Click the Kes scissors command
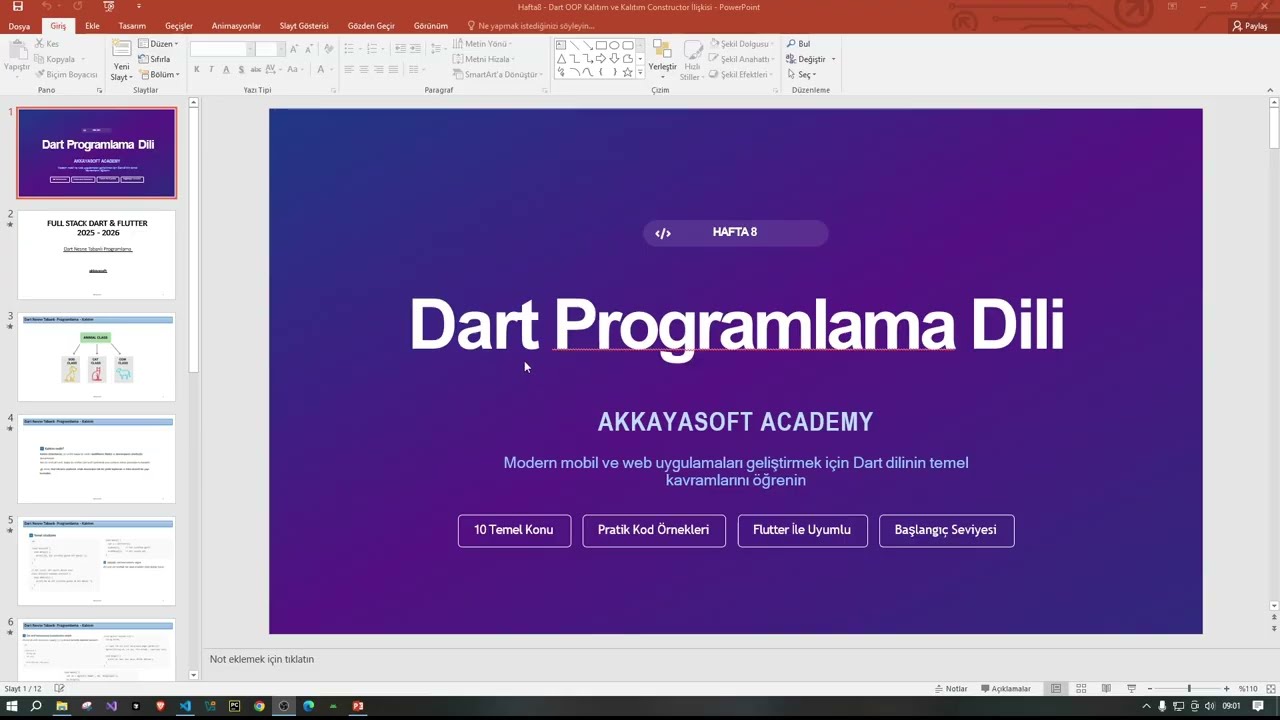1280x720 pixels. pyautogui.click(x=47, y=44)
